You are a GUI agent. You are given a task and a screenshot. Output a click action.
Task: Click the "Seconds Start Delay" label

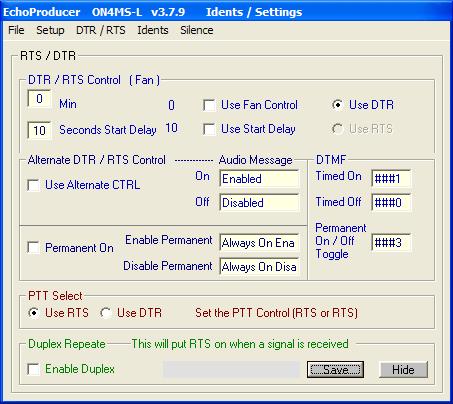[108, 130]
